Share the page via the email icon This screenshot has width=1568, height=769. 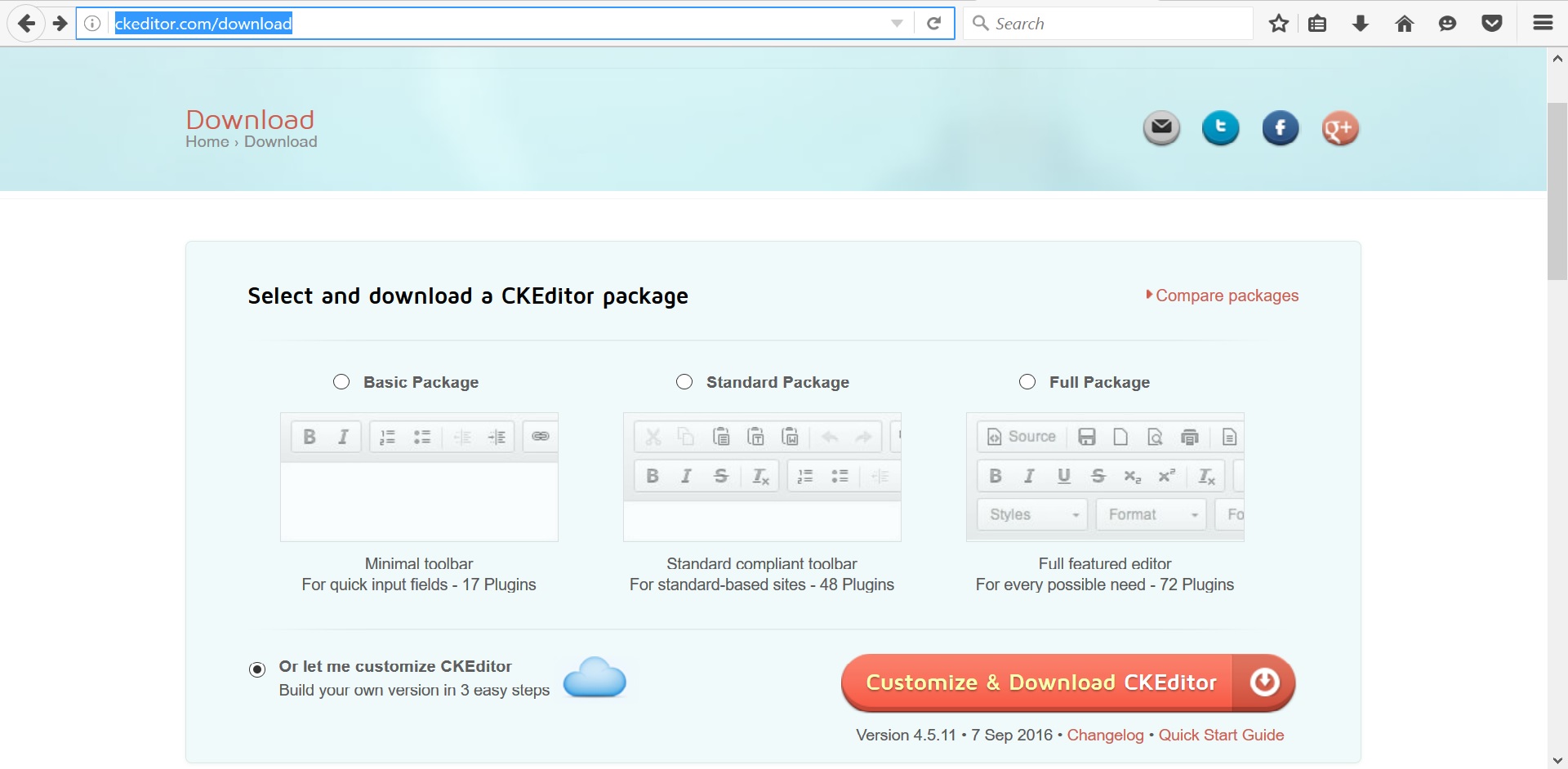(1161, 127)
